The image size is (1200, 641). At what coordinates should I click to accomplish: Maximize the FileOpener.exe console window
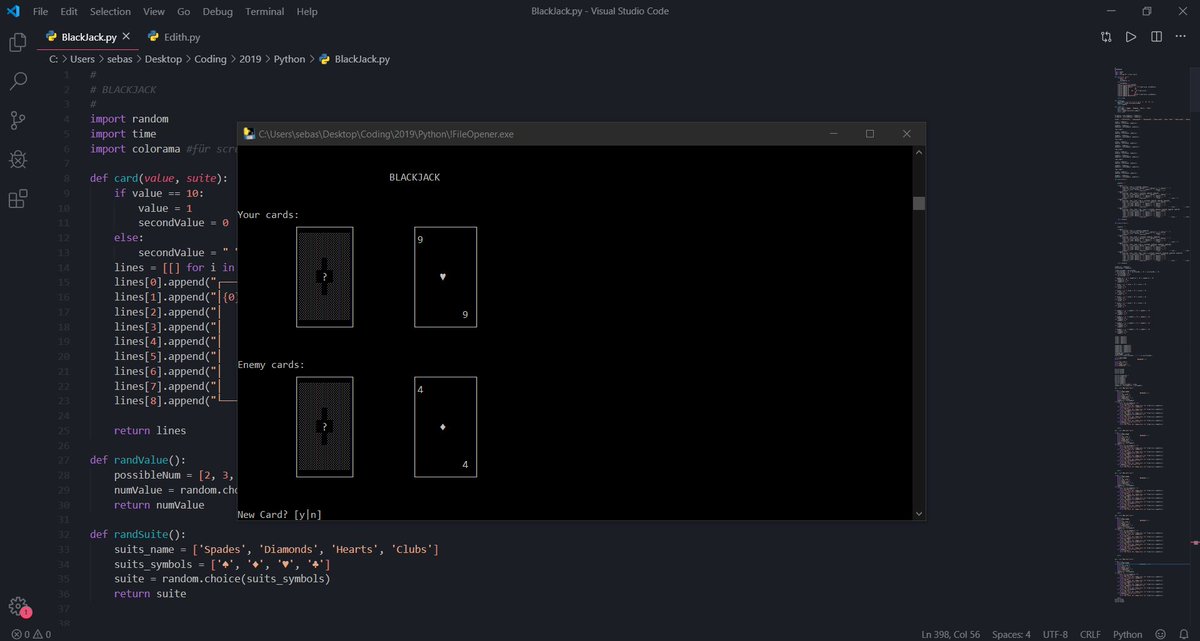tap(869, 133)
